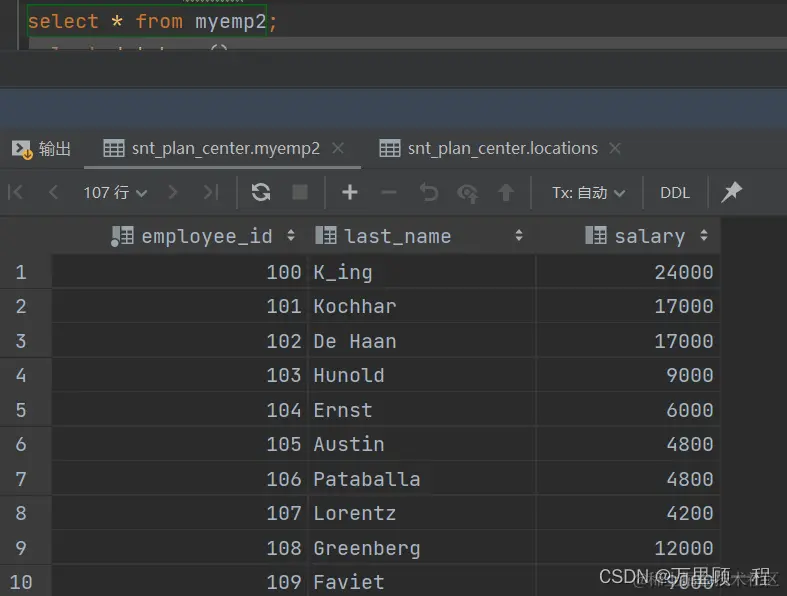Select salary cell 6000
This screenshot has width=787, height=596.
click(628, 410)
